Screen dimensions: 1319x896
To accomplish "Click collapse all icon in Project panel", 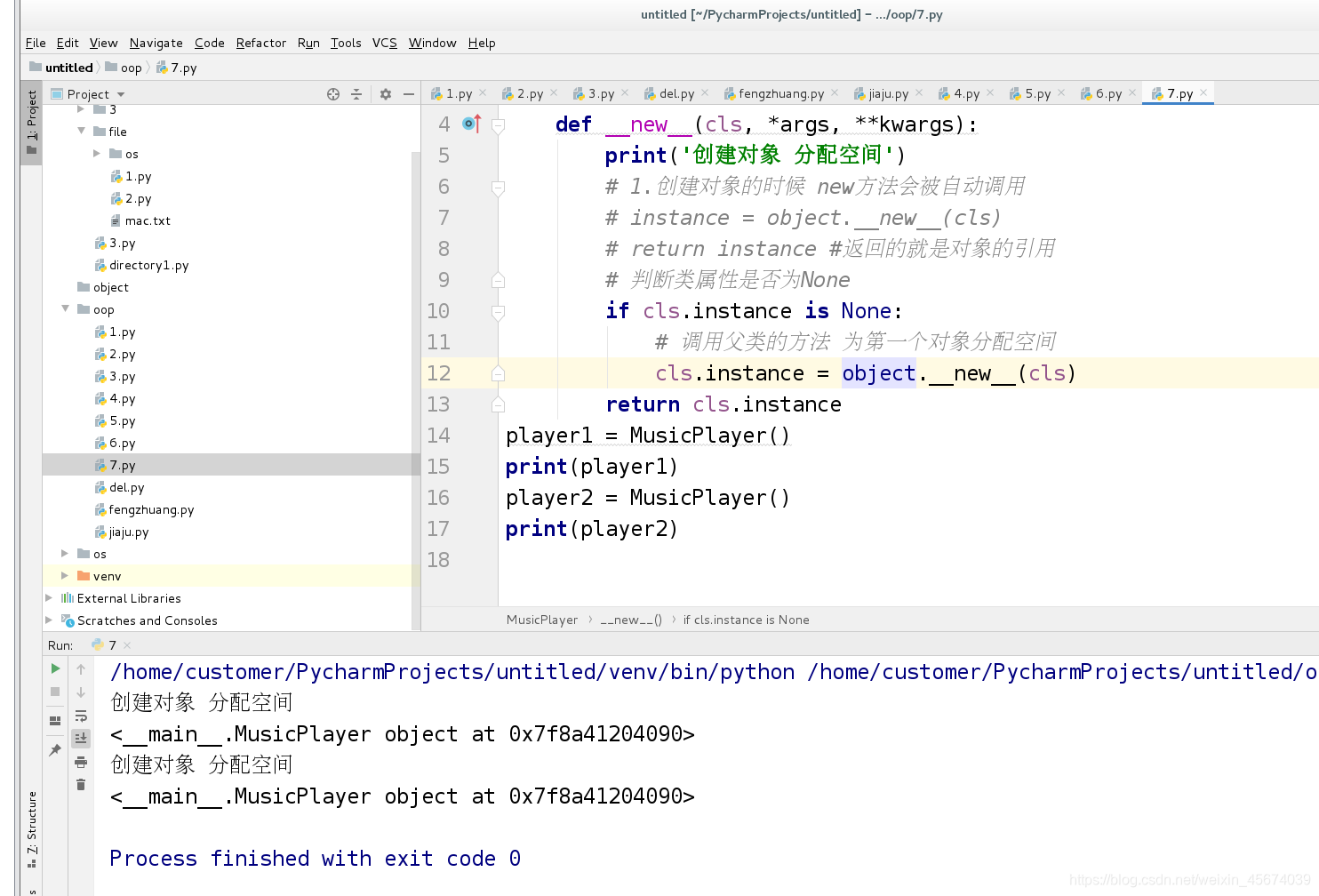I will 356,93.
